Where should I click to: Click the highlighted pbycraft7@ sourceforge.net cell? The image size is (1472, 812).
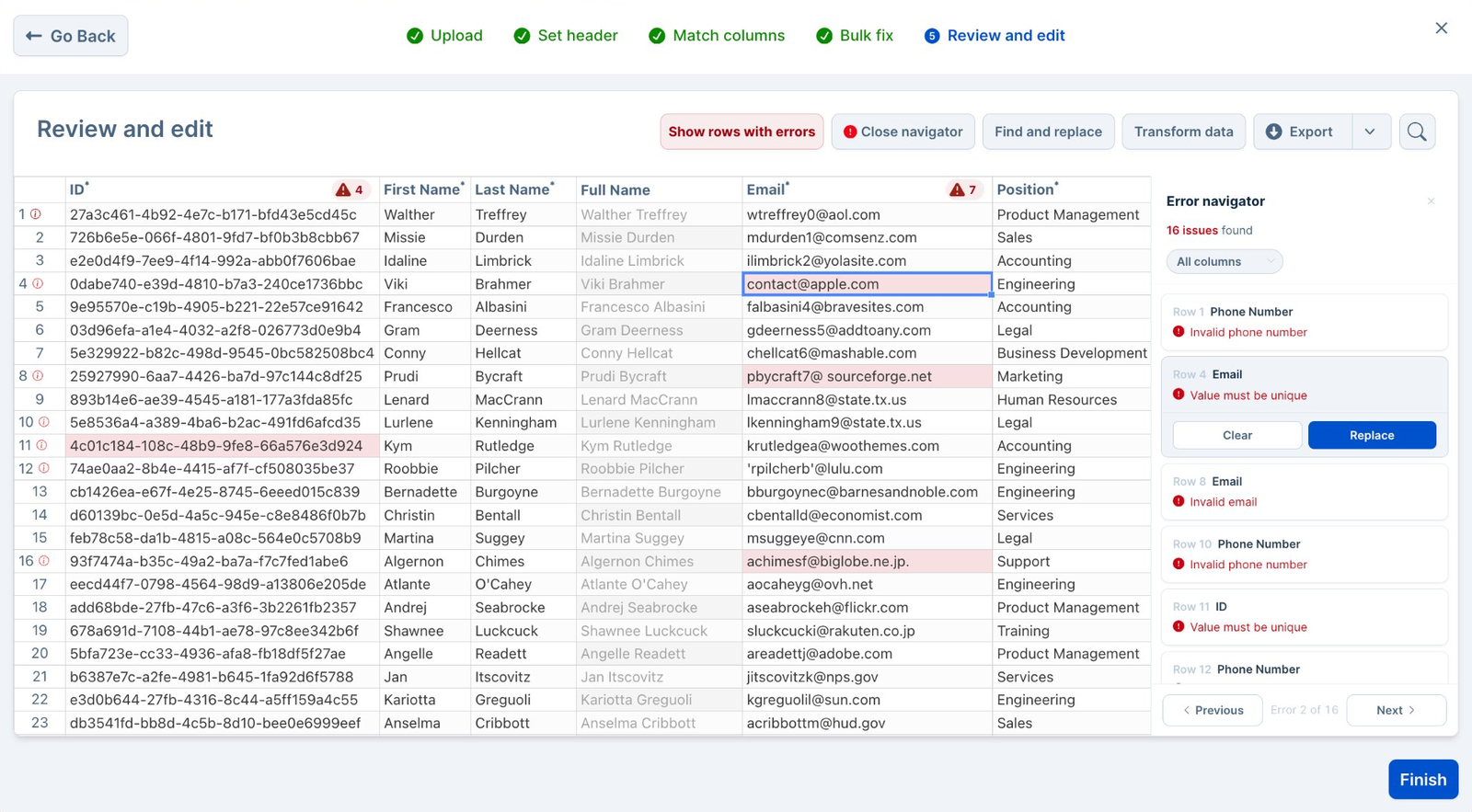click(867, 376)
